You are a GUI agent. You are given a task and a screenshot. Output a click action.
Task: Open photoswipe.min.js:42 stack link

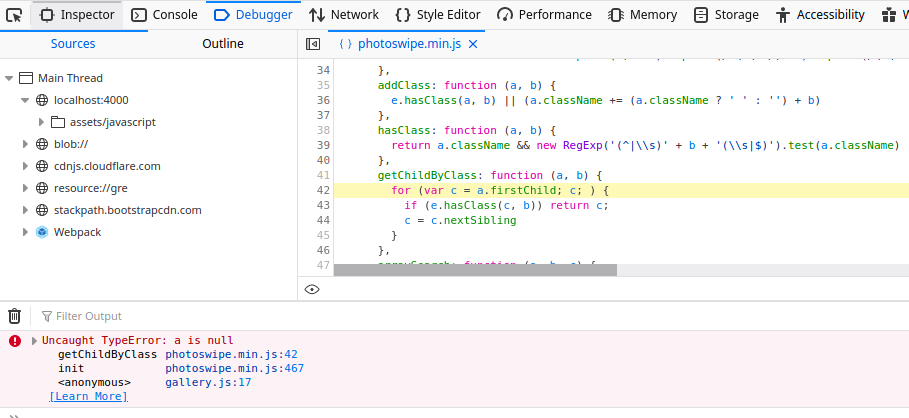[231, 355]
